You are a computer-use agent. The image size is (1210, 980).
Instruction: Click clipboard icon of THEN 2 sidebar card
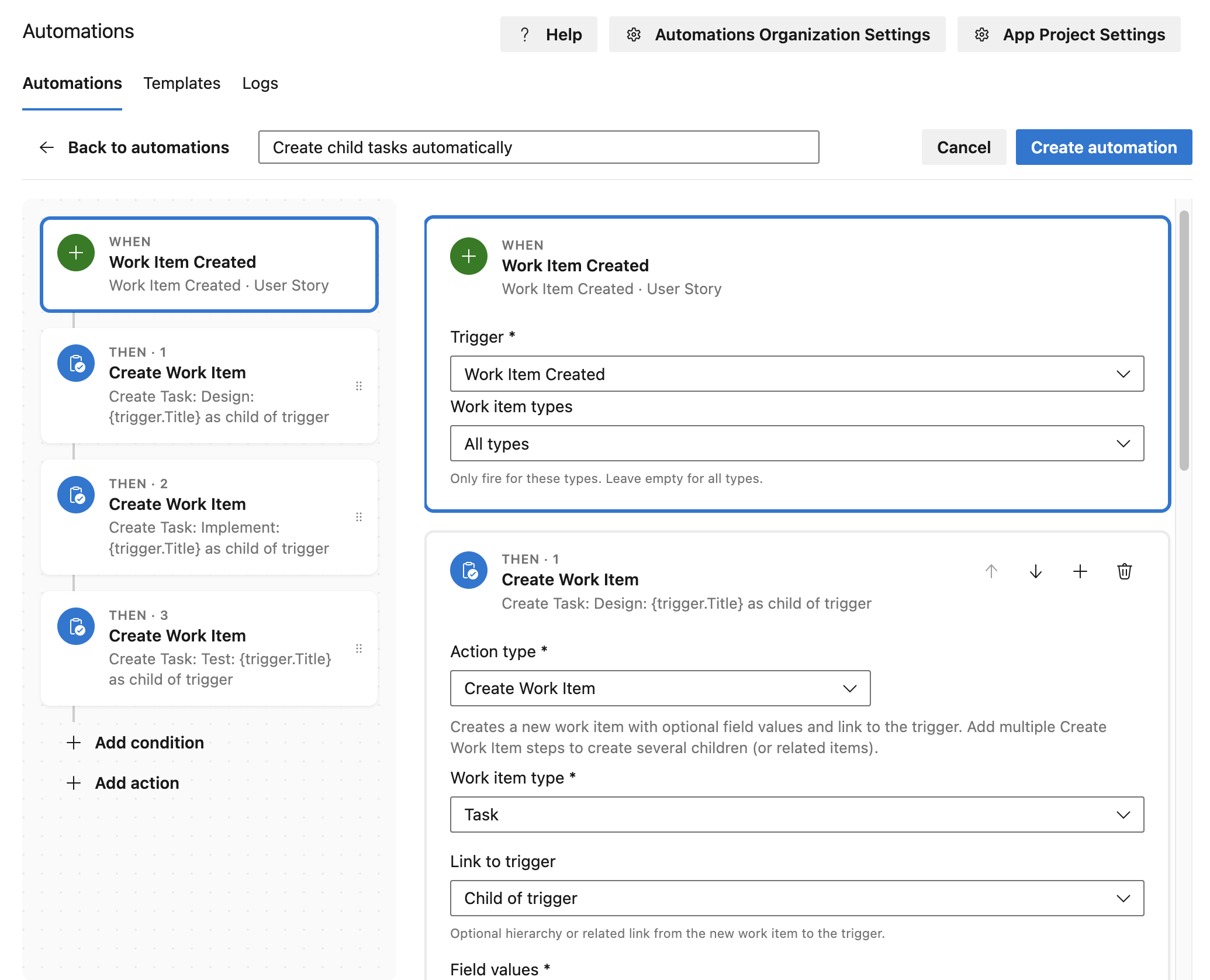click(76, 495)
